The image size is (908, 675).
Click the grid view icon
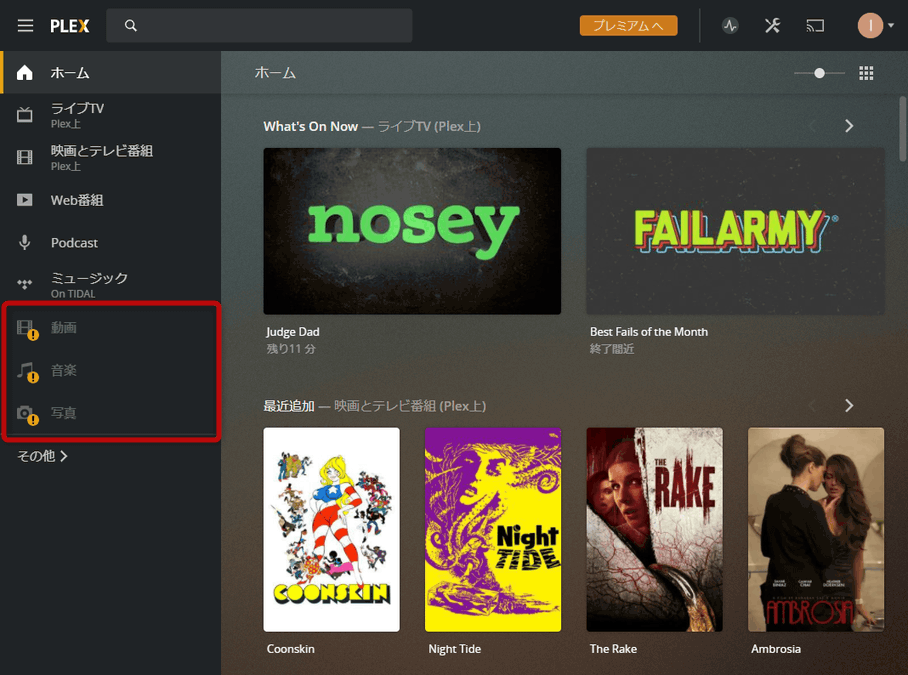[x=866, y=73]
